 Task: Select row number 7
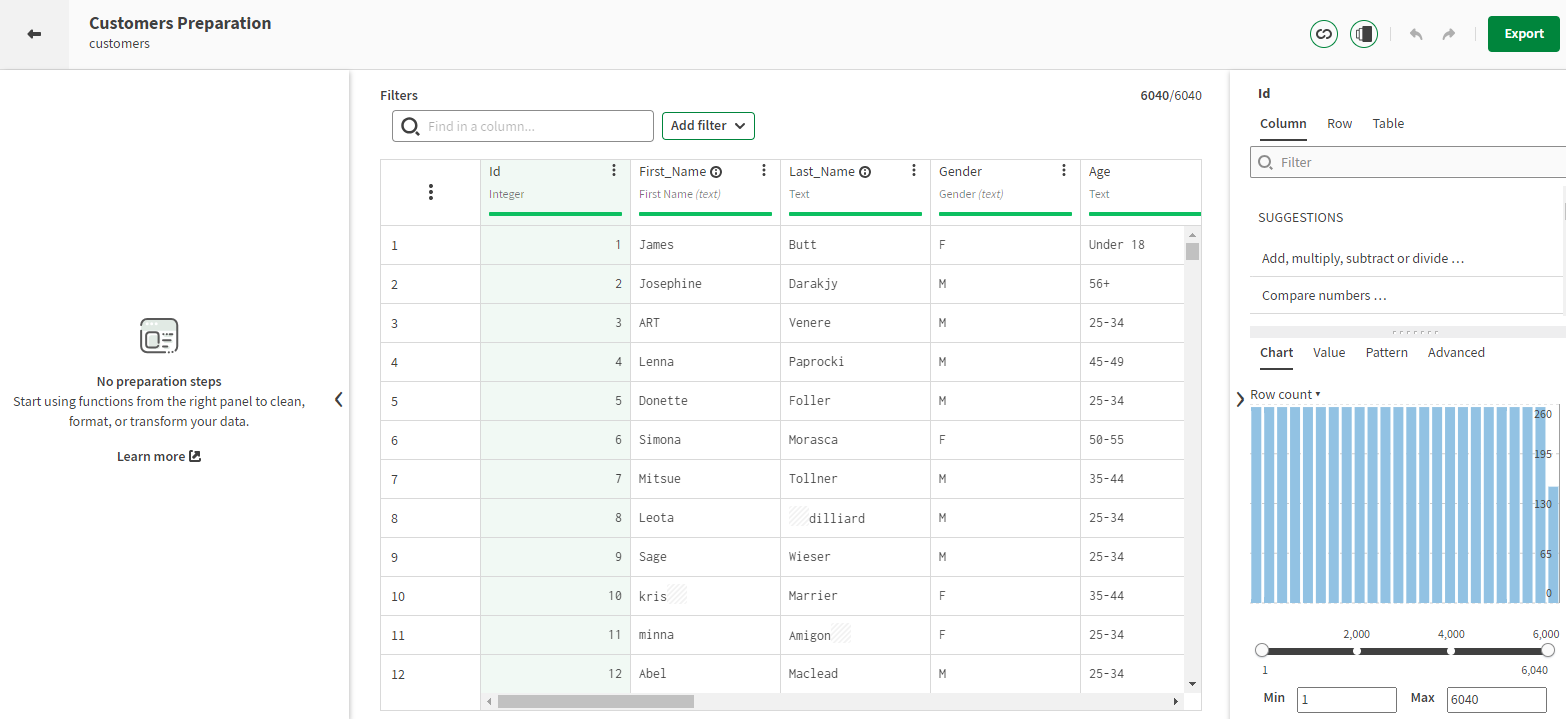click(430, 479)
